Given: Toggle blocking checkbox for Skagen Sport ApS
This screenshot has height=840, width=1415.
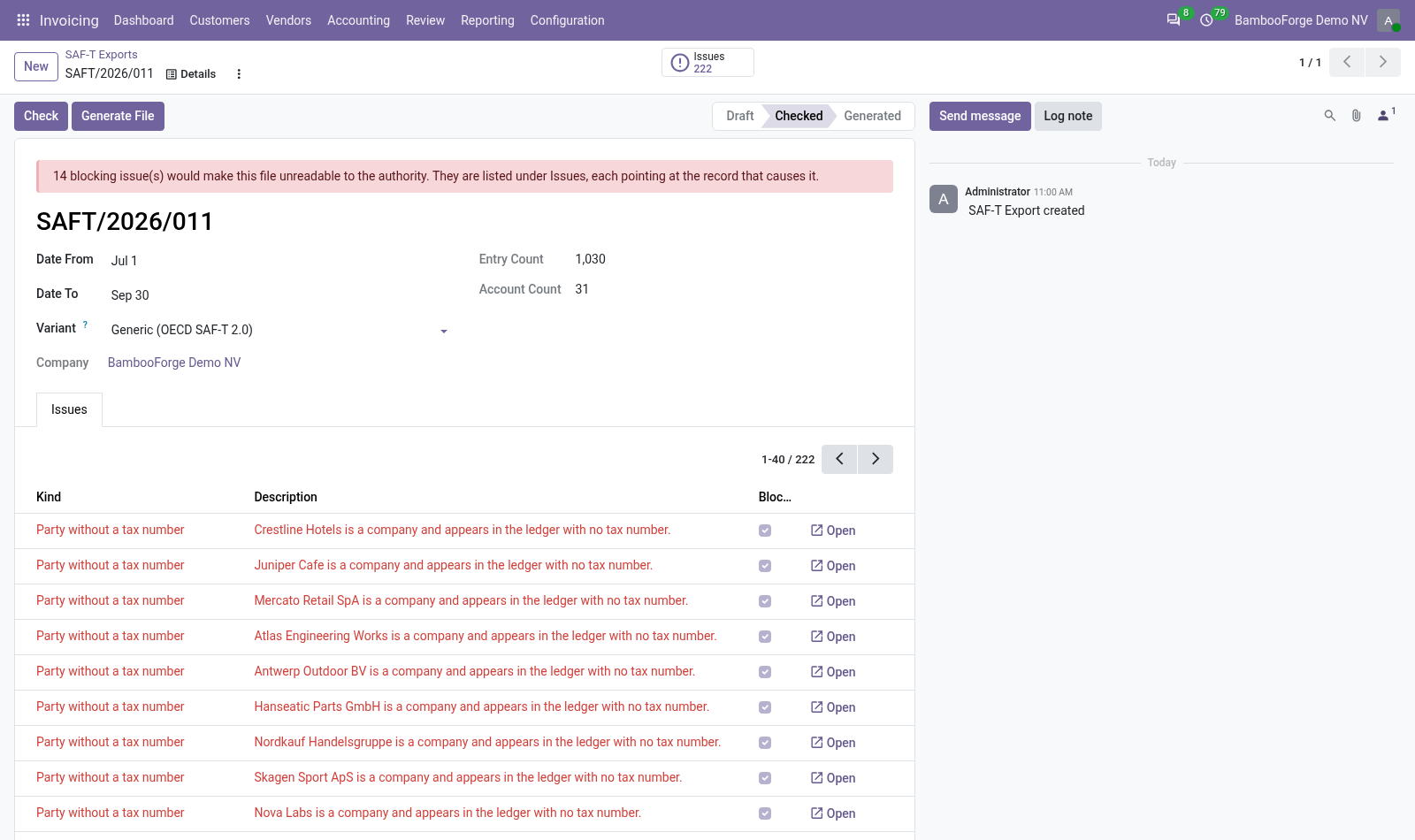Looking at the screenshot, I should [765, 778].
